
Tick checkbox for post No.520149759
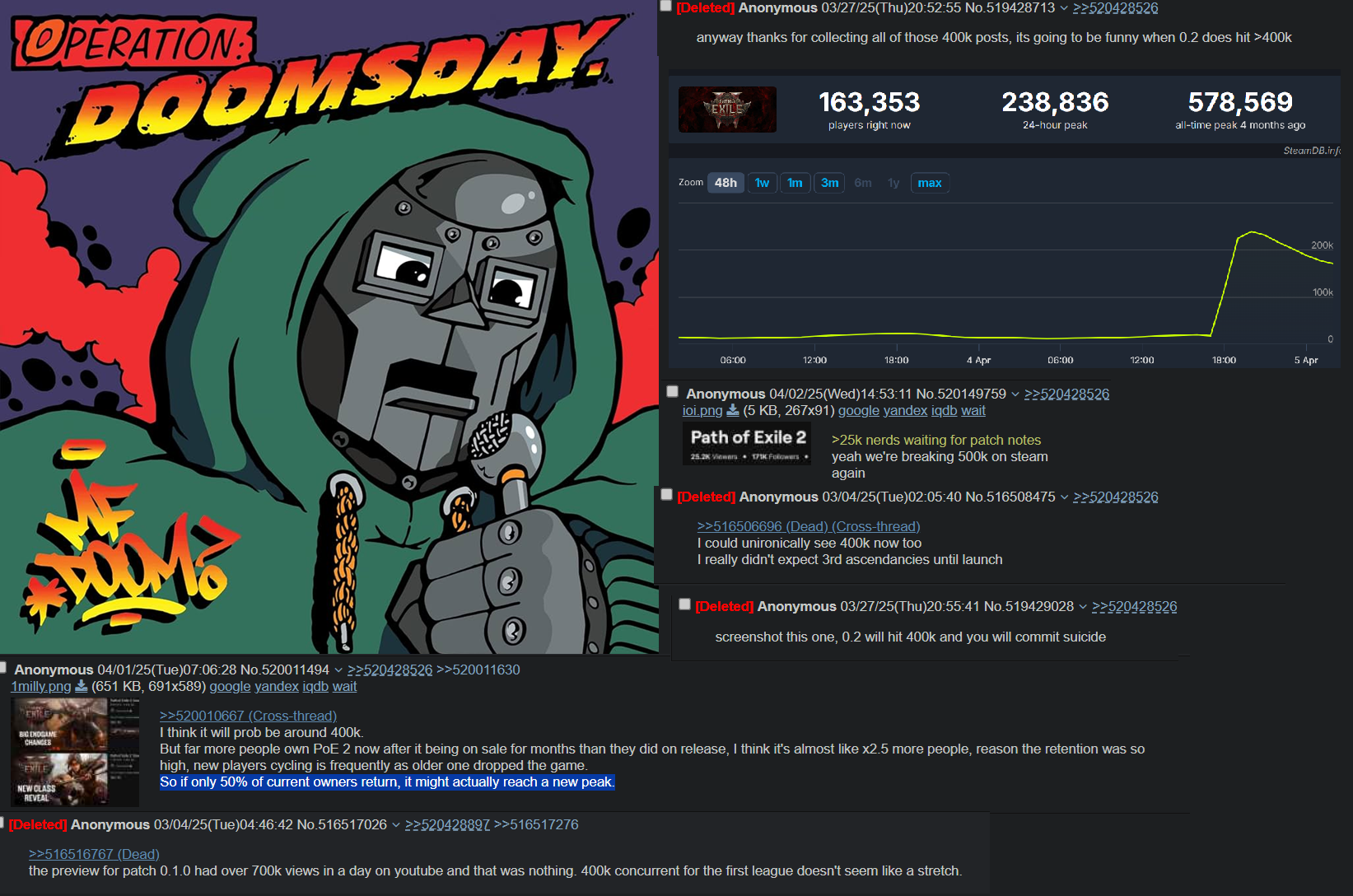pyautogui.click(x=673, y=392)
